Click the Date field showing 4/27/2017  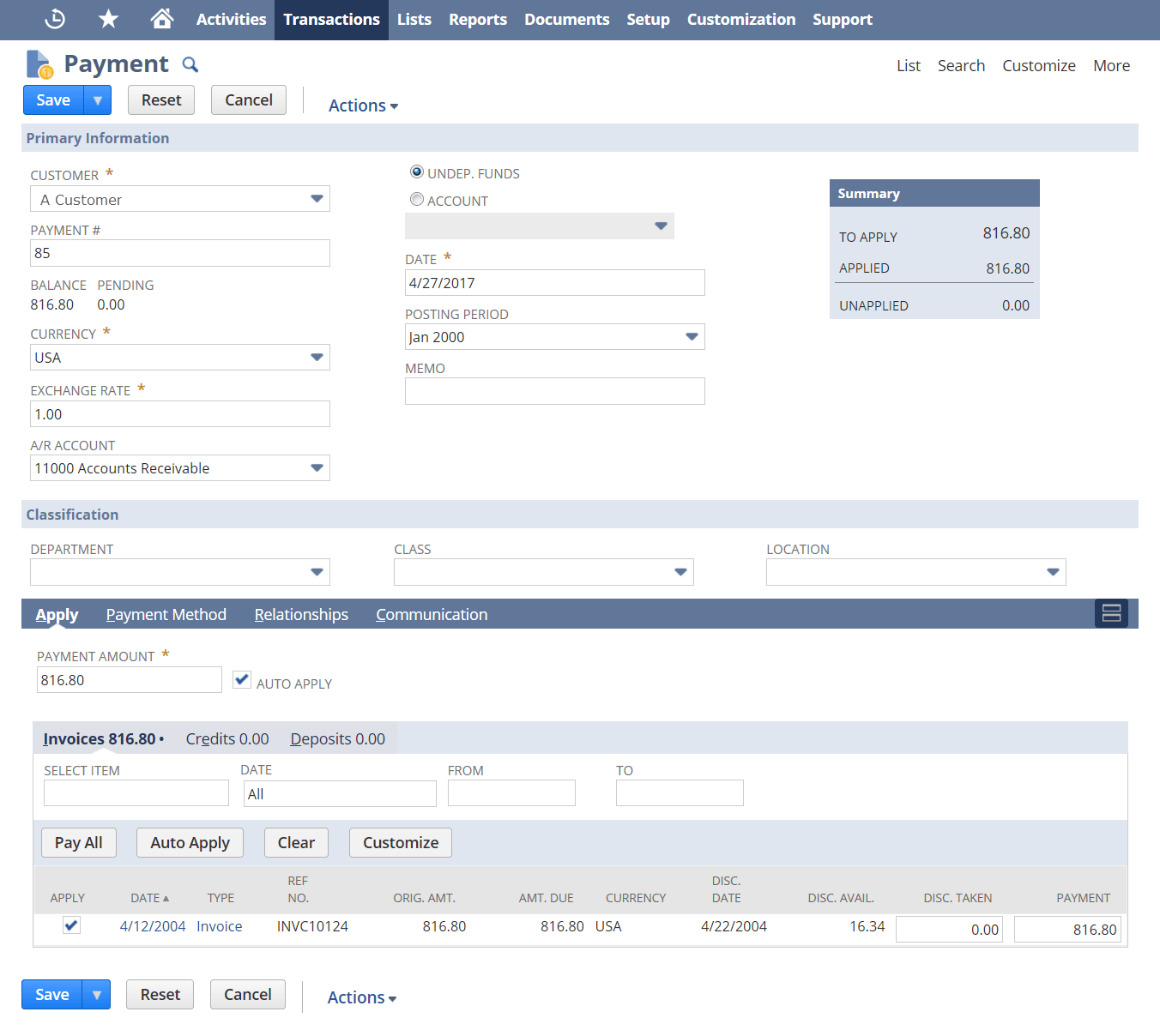[x=555, y=283]
